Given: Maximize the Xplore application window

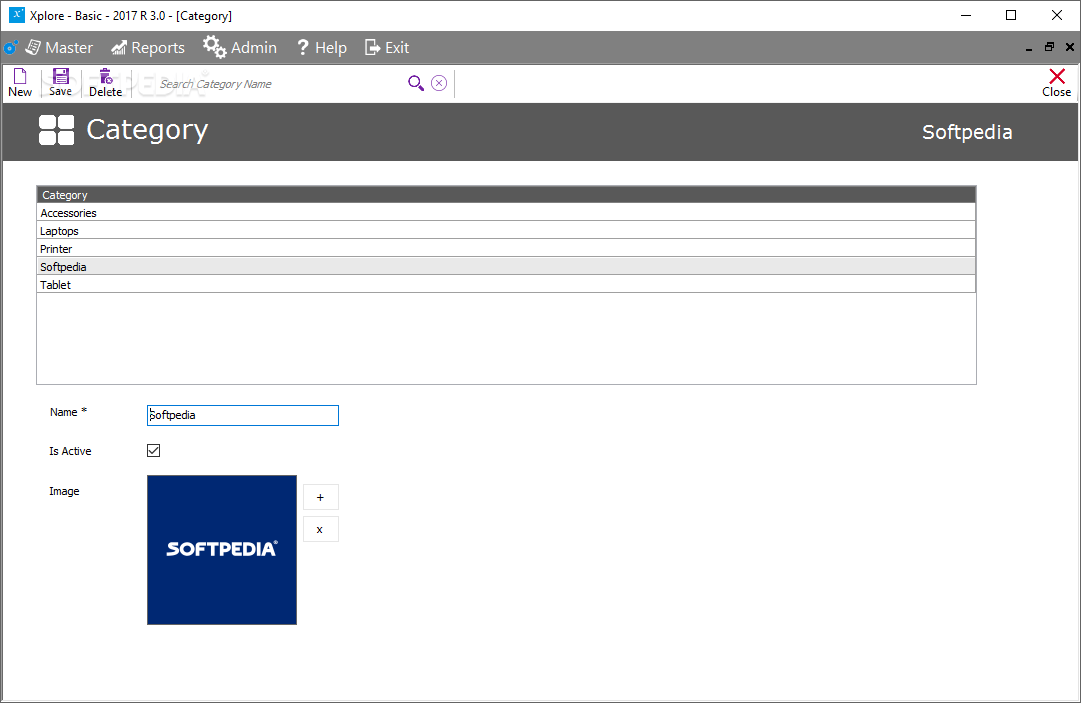Looking at the screenshot, I should (1011, 15).
